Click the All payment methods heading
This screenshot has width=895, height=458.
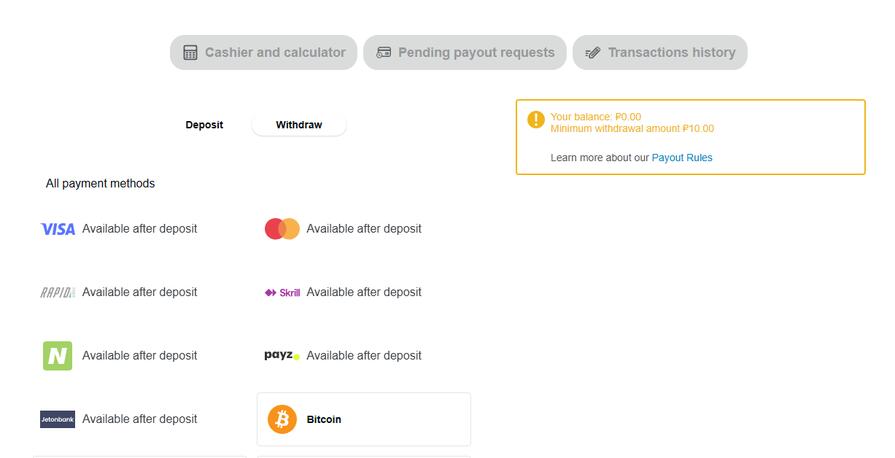click(x=100, y=184)
